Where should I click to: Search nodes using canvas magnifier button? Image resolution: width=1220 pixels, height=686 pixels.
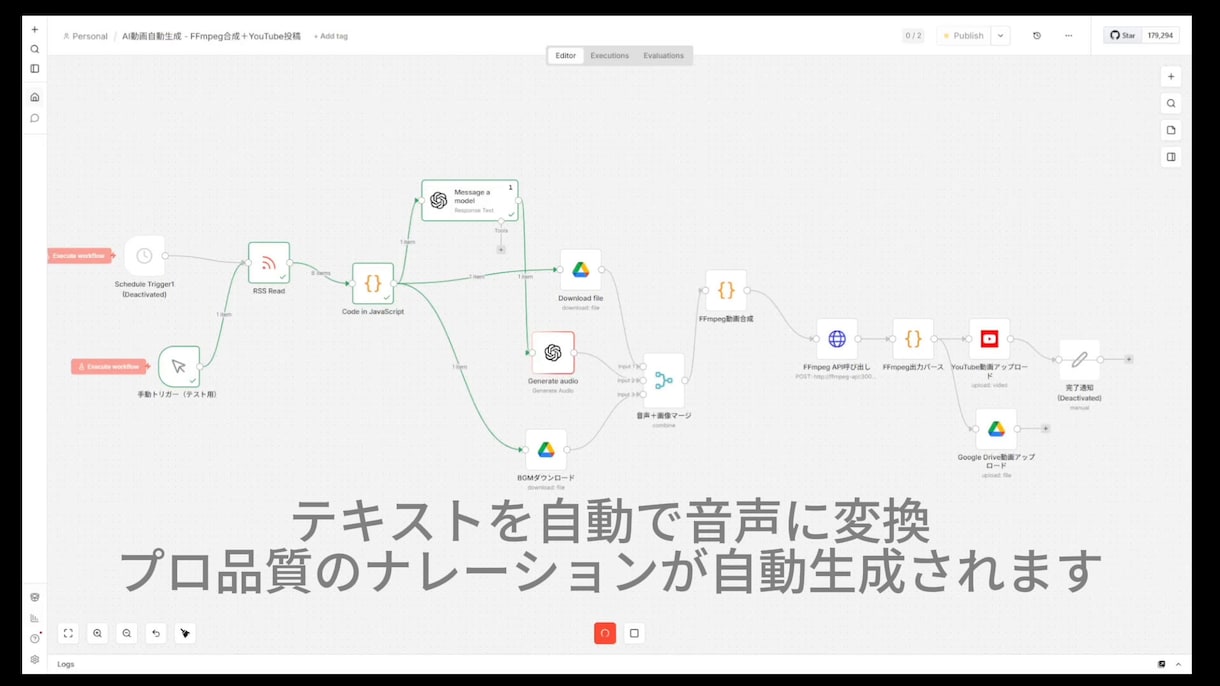pyautogui.click(x=1171, y=103)
